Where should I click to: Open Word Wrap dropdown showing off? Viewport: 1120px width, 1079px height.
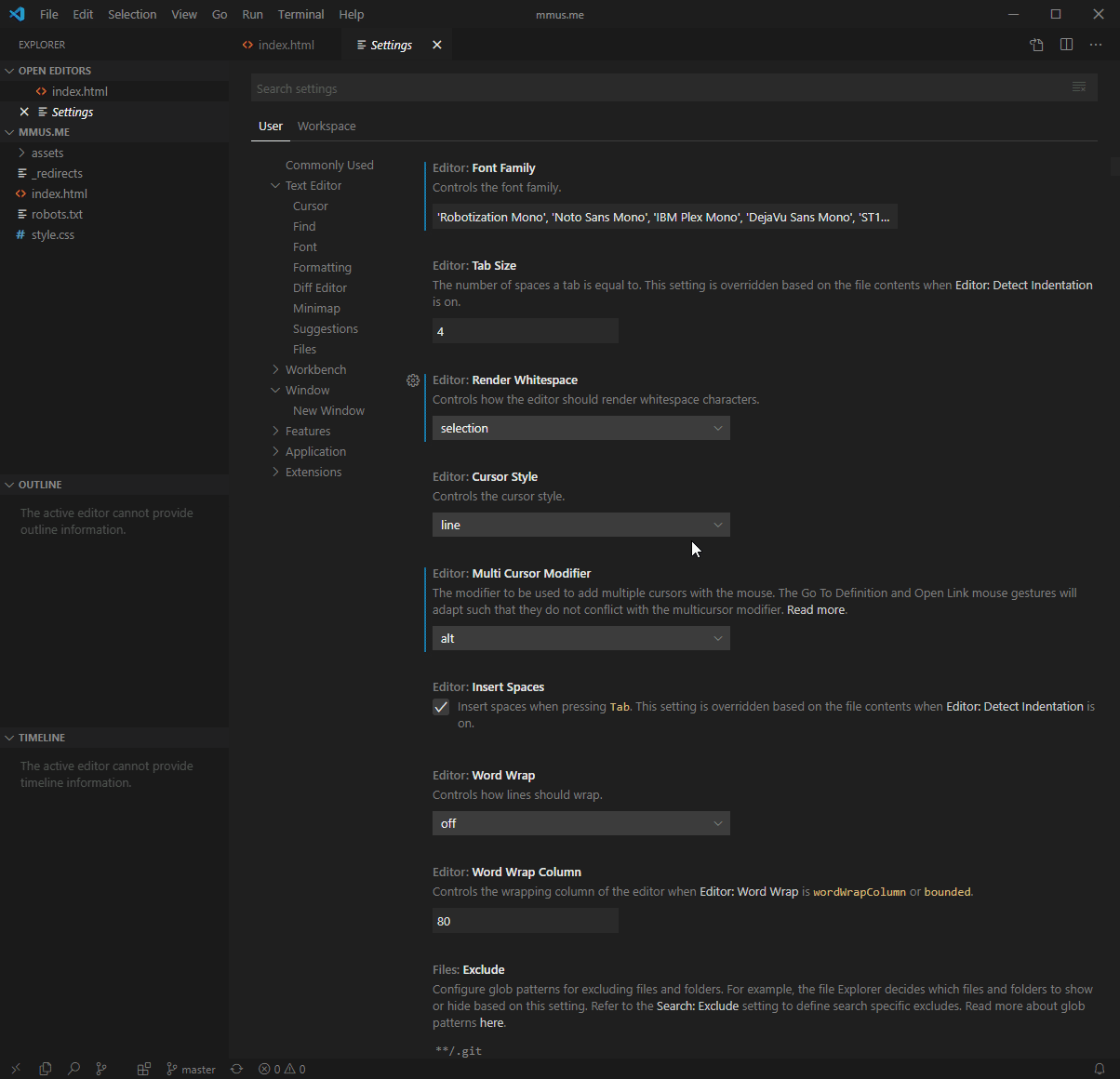click(581, 823)
